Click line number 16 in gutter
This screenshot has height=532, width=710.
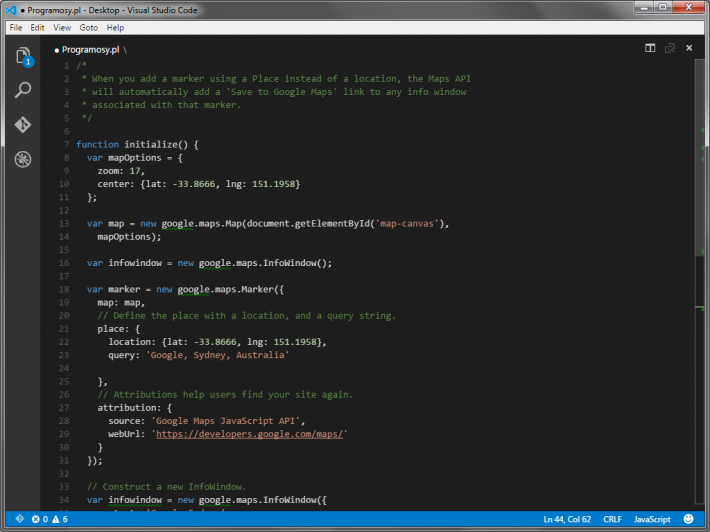pyautogui.click(x=64, y=263)
